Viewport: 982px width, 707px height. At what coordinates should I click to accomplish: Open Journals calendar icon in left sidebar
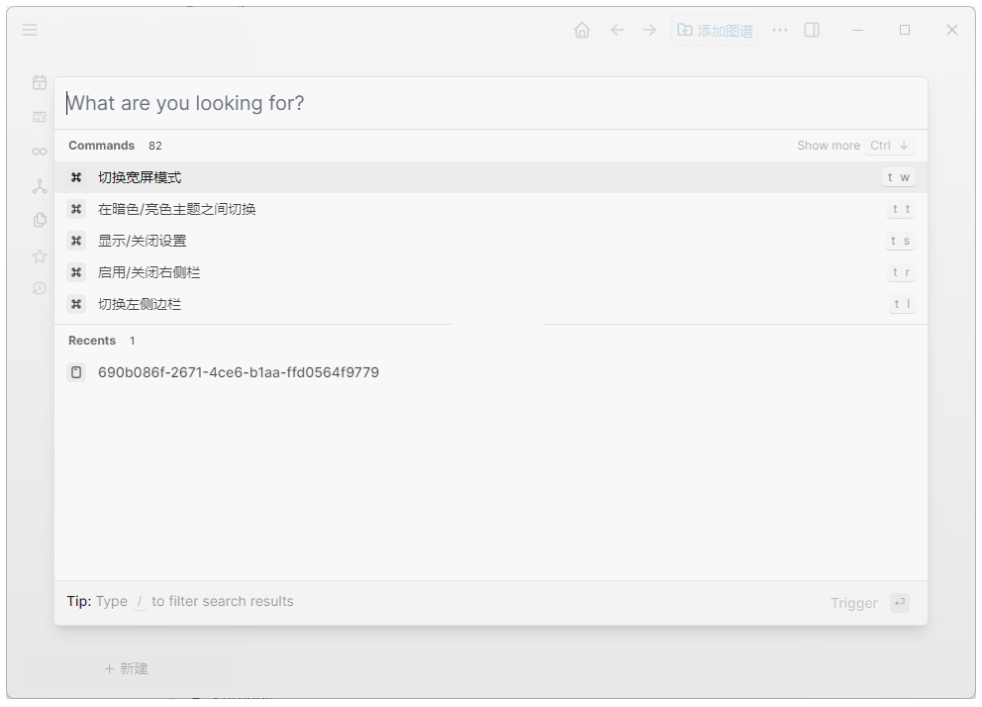[x=40, y=83]
